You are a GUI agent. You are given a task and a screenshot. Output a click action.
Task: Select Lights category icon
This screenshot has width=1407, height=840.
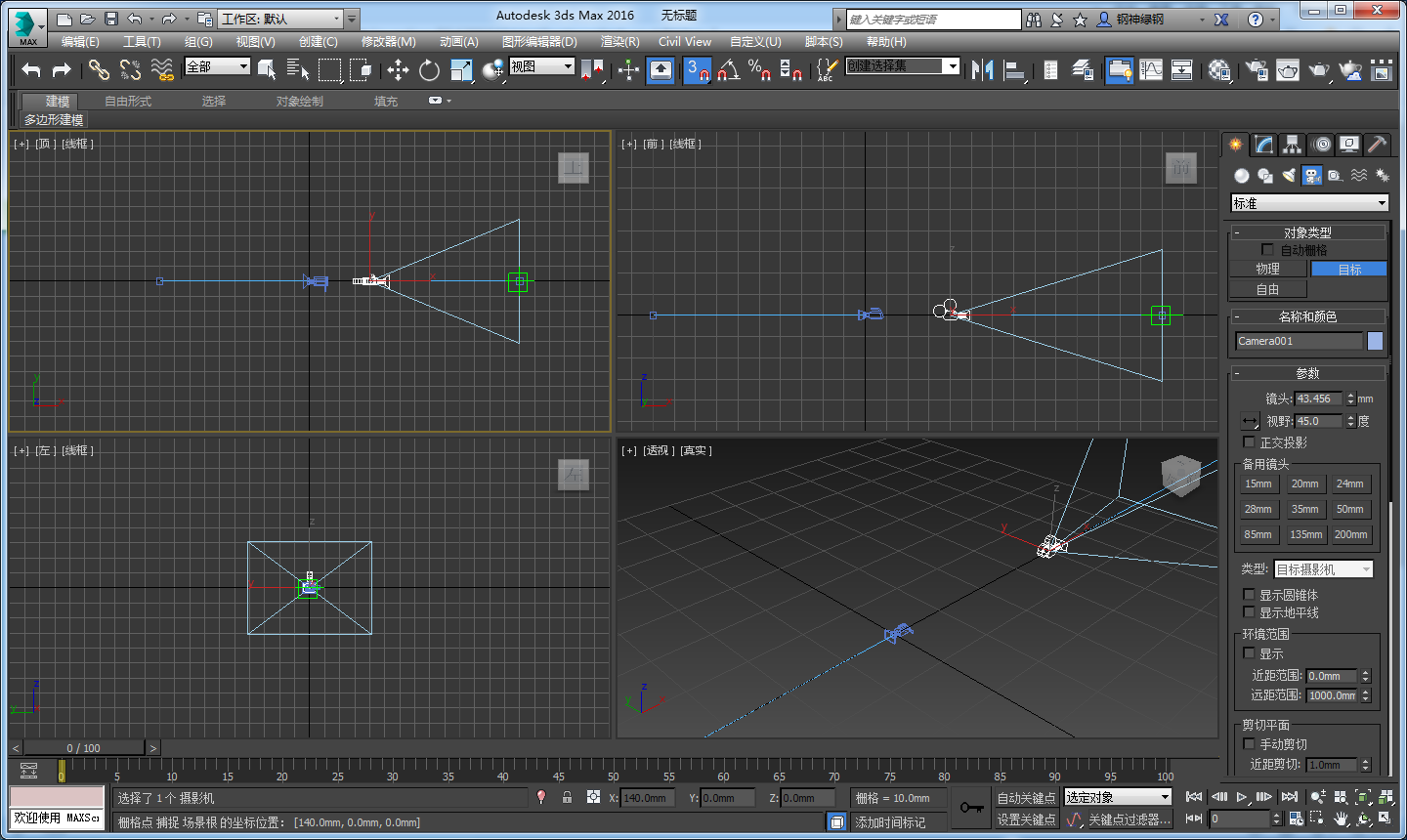click(x=1289, y=176)
